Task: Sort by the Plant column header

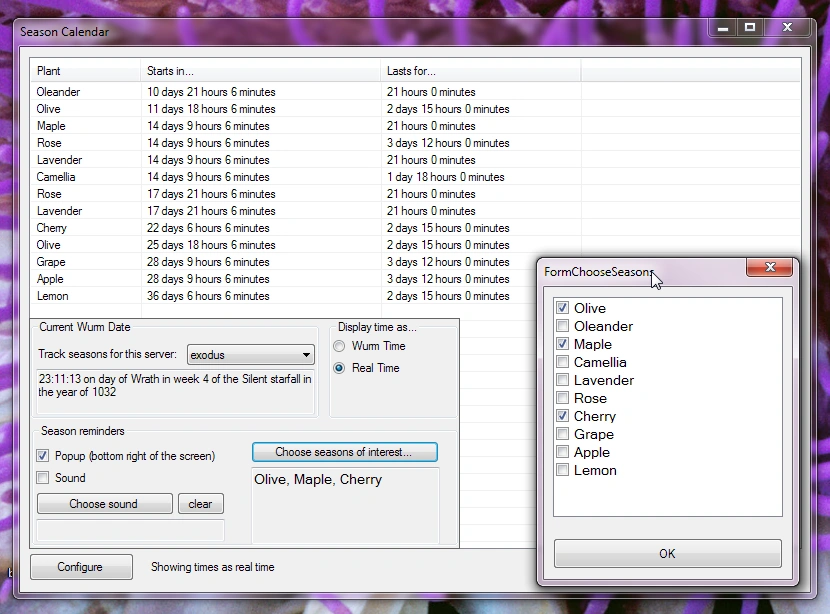Action: coord(85,71)
